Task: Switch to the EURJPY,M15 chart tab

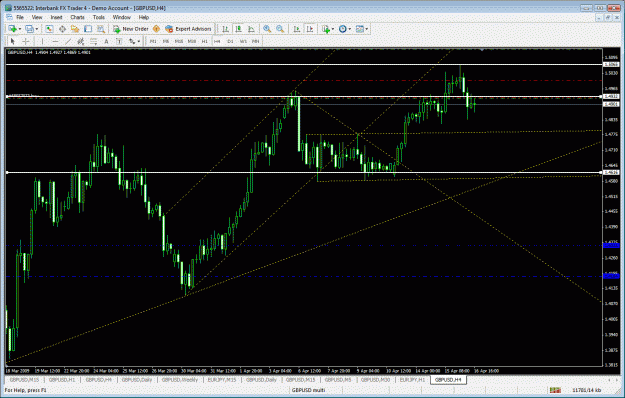Action: tap(222, 380)
